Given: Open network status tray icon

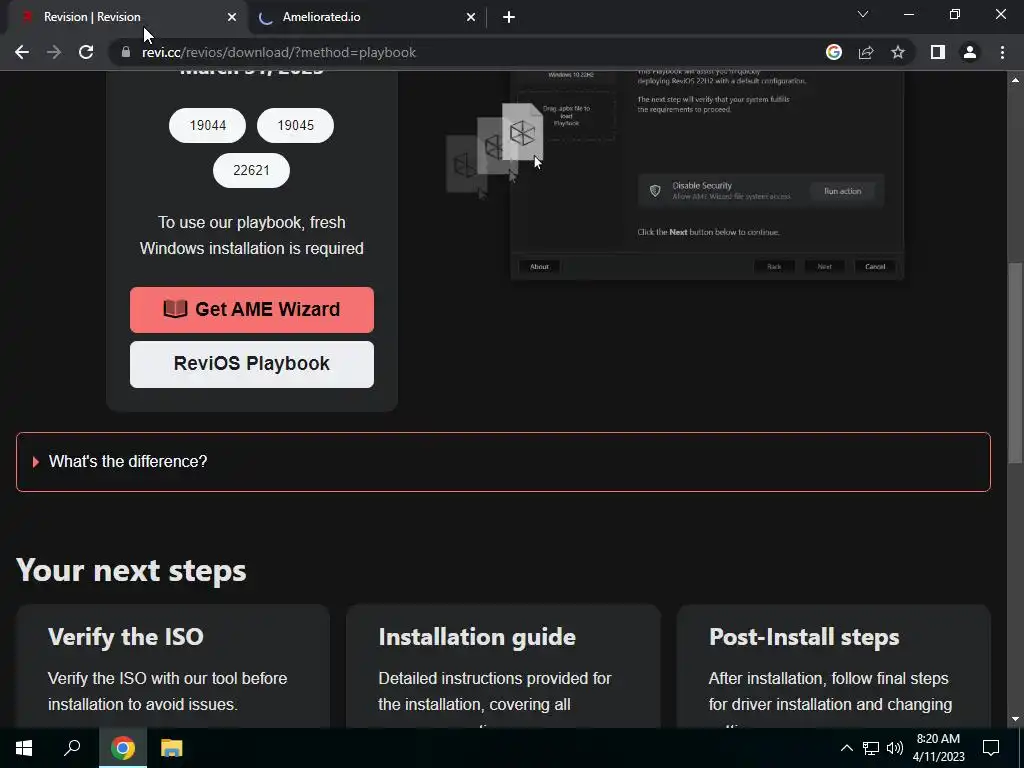Looking at the screenshot, I should [871, 748].
